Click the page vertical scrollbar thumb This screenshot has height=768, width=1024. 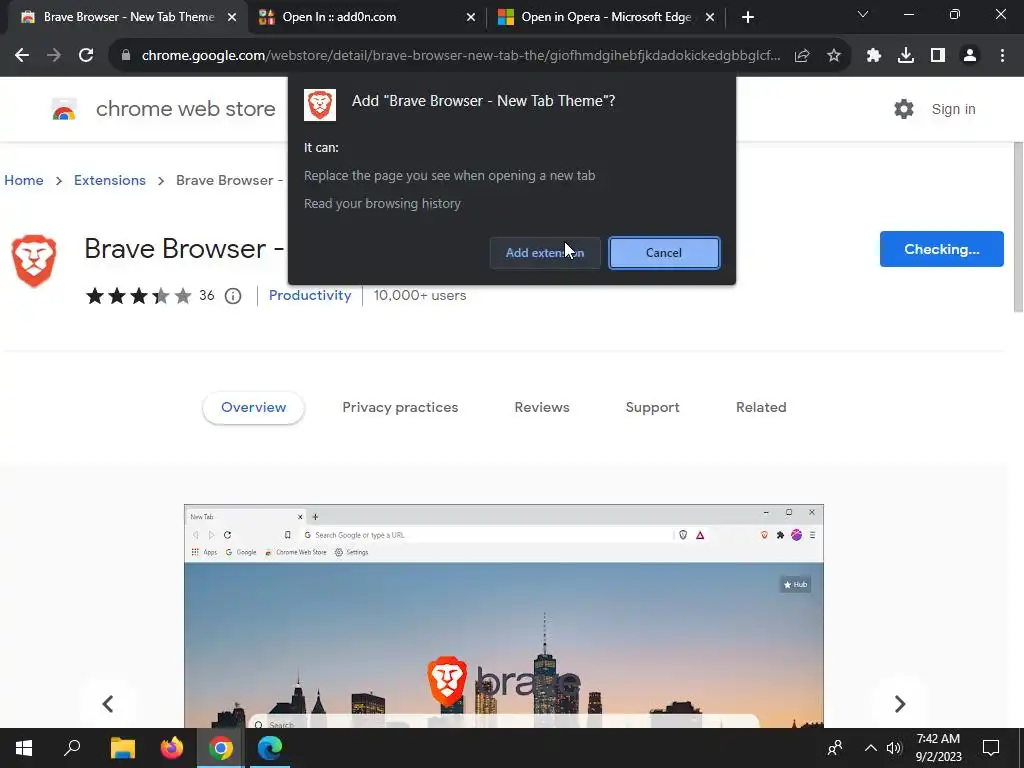(x=1017, y=226)
